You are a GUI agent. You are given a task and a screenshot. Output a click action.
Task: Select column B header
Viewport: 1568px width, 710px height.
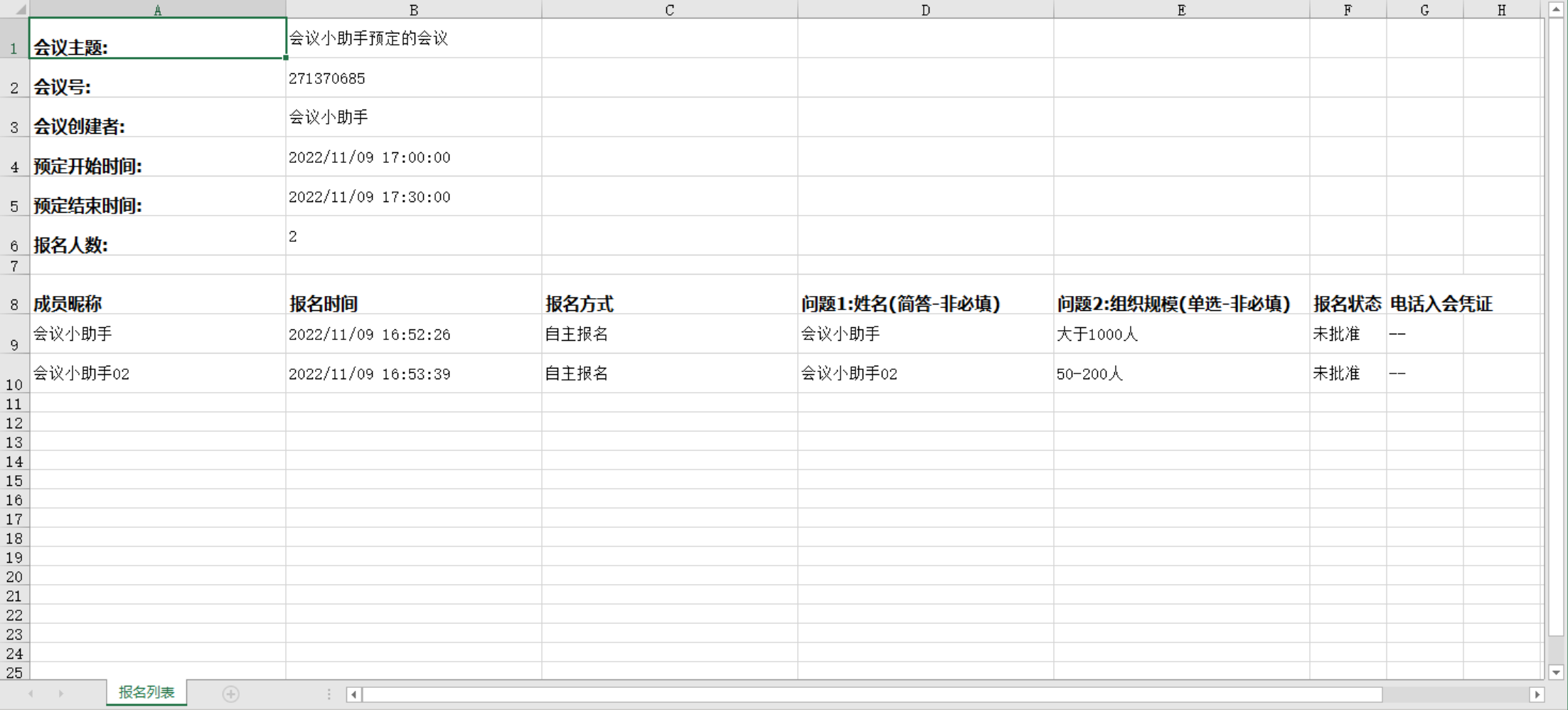coord(413,9)
